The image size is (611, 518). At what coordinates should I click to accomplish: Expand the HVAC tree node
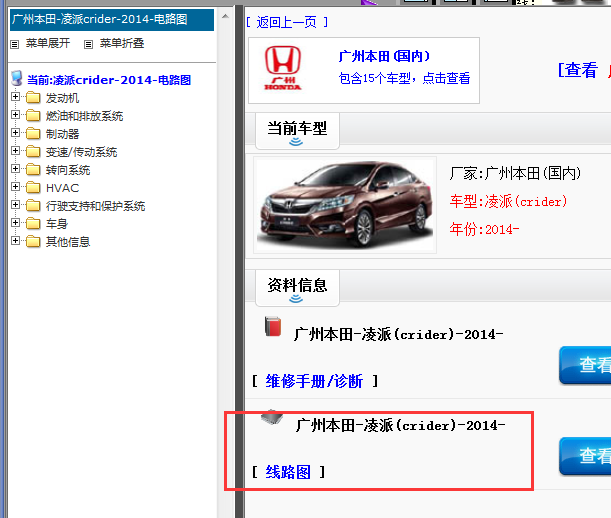click(x=16, y=187)
